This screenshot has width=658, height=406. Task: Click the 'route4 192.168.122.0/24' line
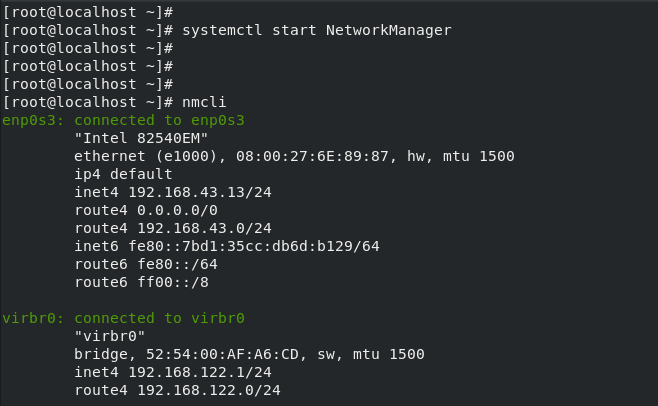click(176, 390)
